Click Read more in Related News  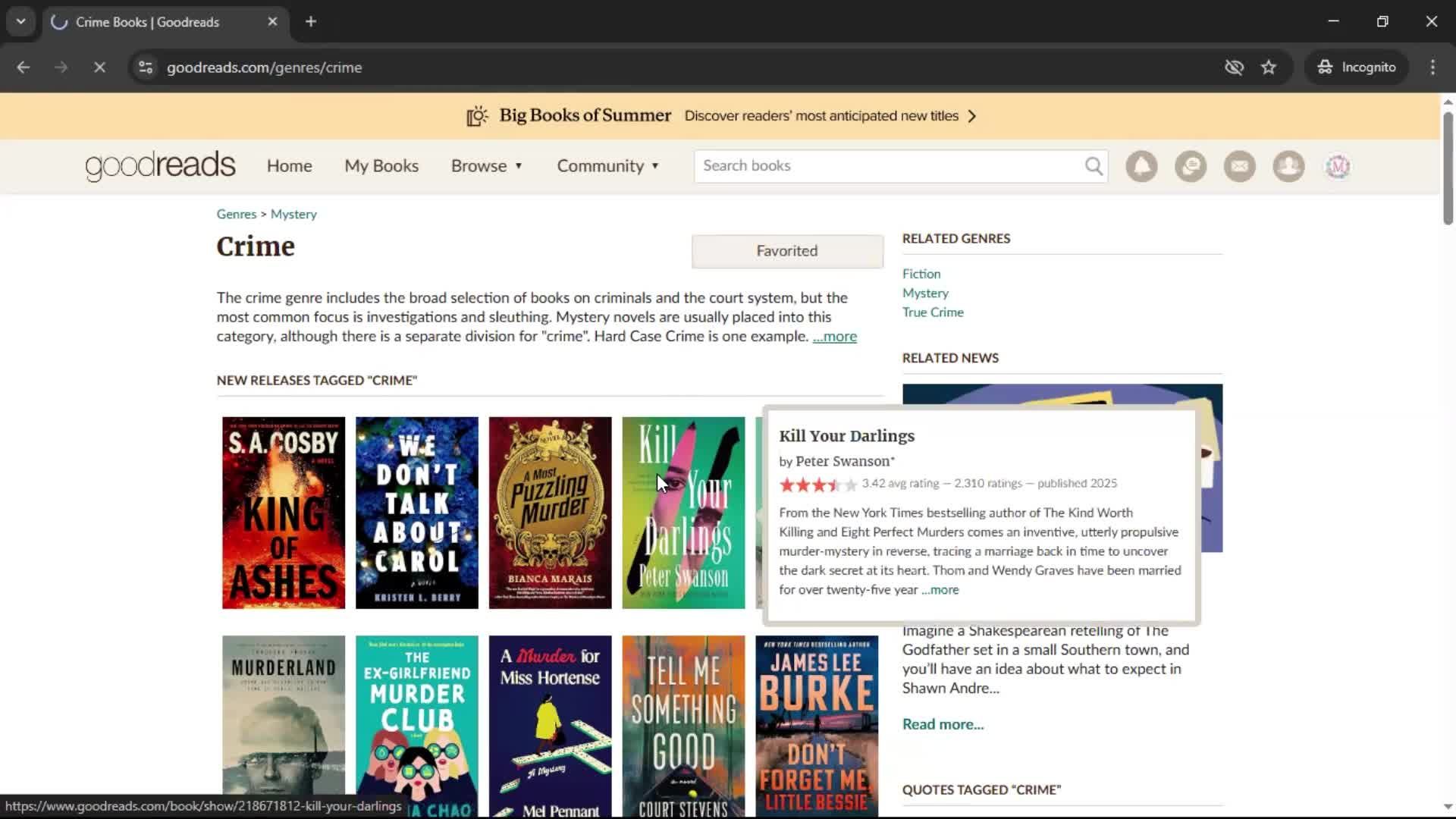(x=943, y=724)
